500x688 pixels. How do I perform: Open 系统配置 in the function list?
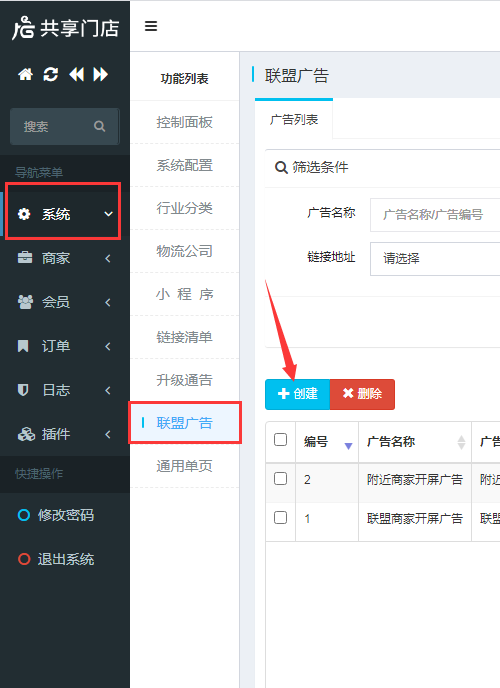[185, 165]
